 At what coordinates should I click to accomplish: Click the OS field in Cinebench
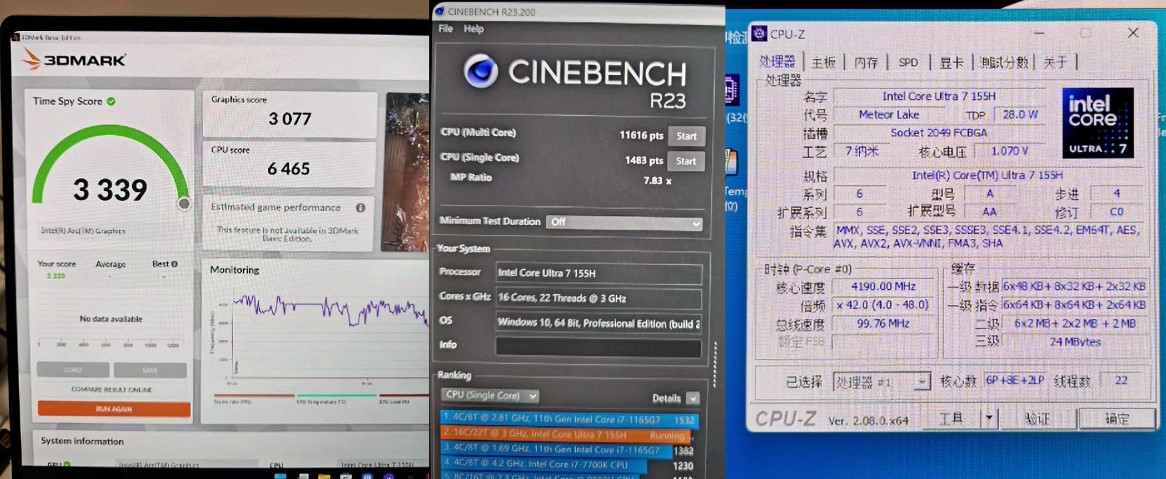pos(599,323)
